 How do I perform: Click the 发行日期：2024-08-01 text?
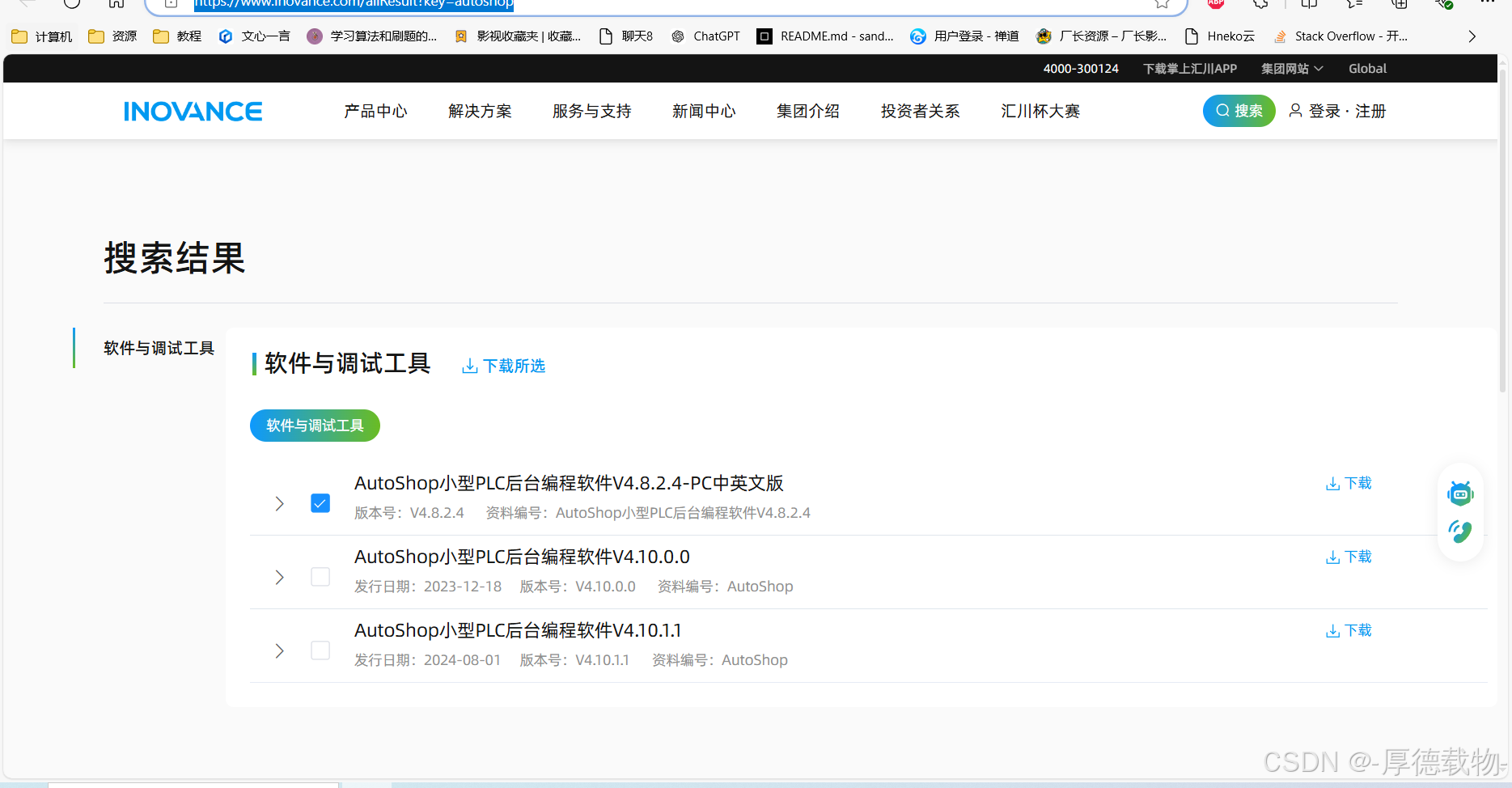[x=428, y=660]
